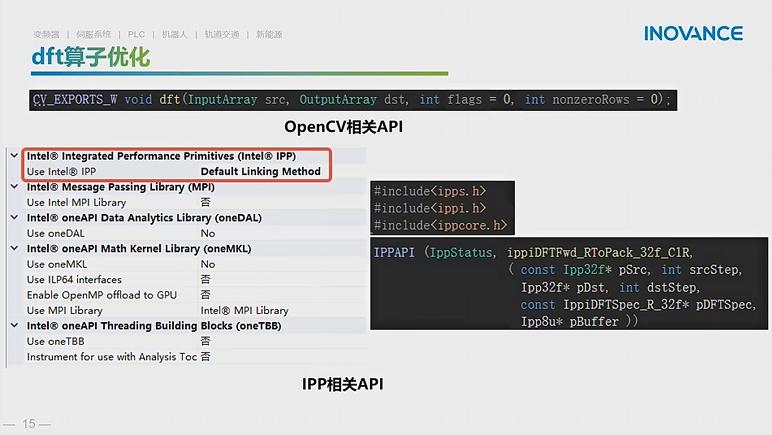Select the 'Use oneMKL' property row
This screenshot has height=435, width=772.
(x=196, y=264)
